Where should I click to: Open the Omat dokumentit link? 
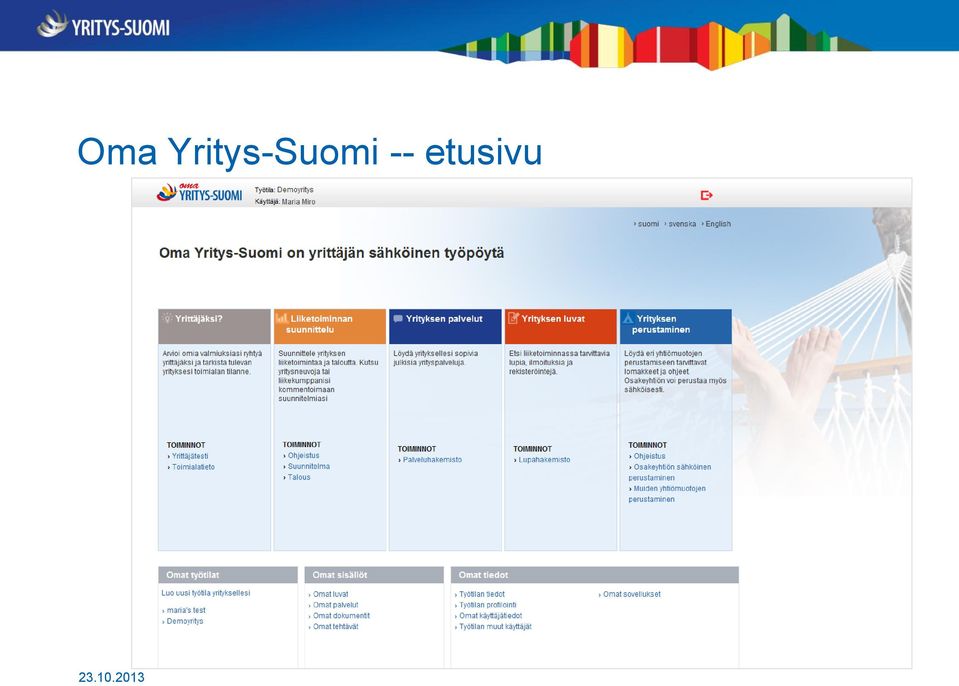coord(339,616)
